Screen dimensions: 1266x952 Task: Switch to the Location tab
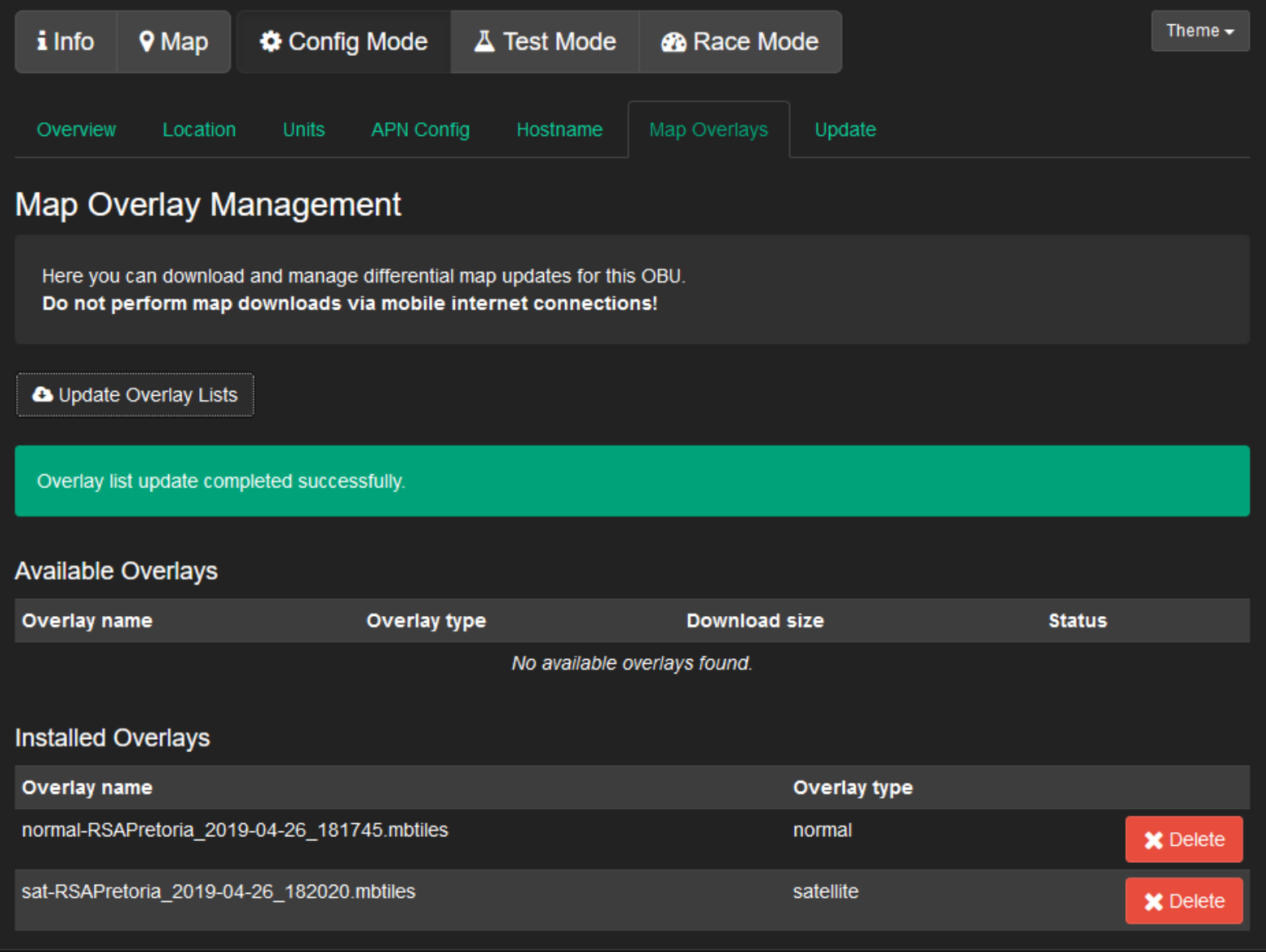(199, 130)
